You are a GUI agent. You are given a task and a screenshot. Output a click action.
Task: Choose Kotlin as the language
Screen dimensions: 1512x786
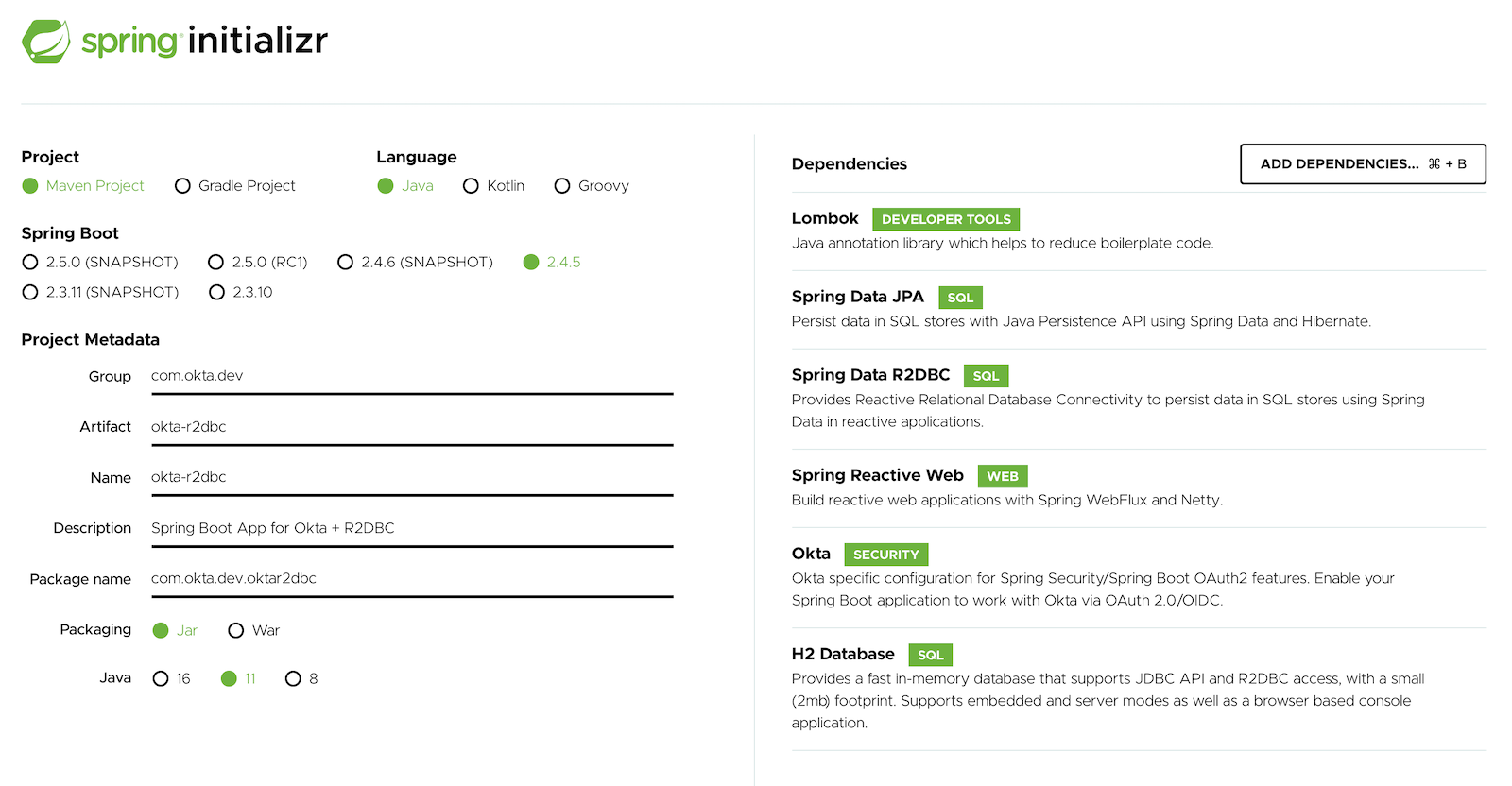(494, 186)
